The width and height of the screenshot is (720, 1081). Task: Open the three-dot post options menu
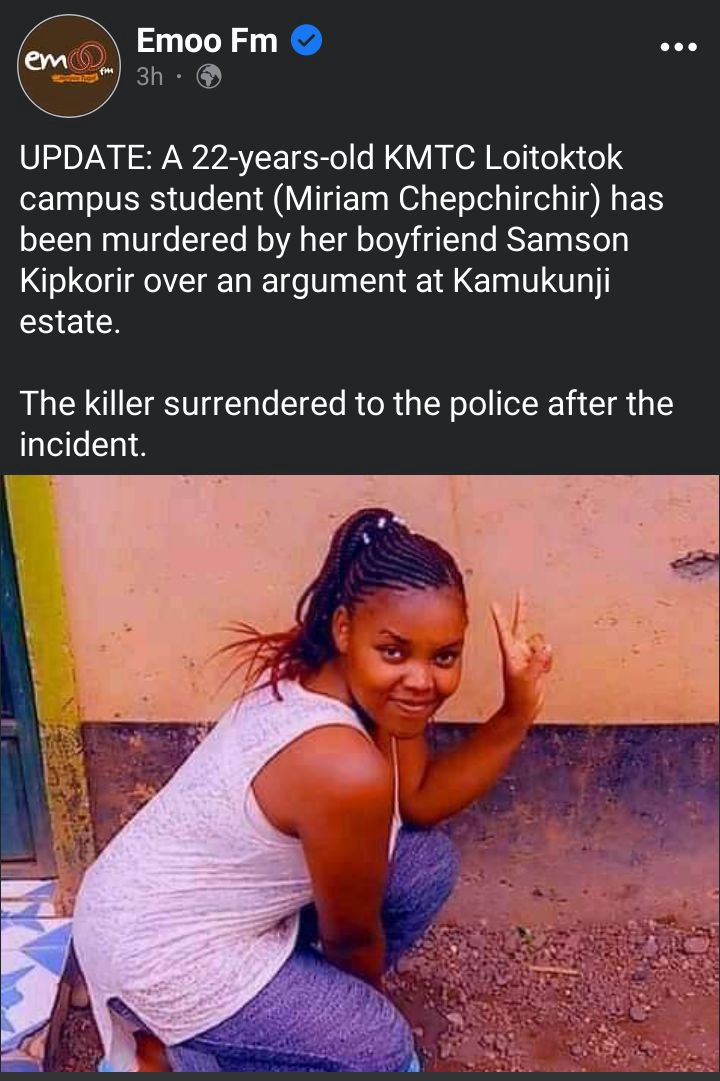click(x=679, y=46)
